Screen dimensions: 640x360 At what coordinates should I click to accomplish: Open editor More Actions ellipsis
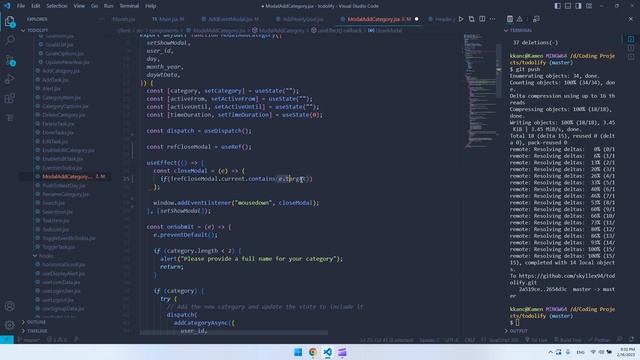pyautogui.click(x=493, y=19)
